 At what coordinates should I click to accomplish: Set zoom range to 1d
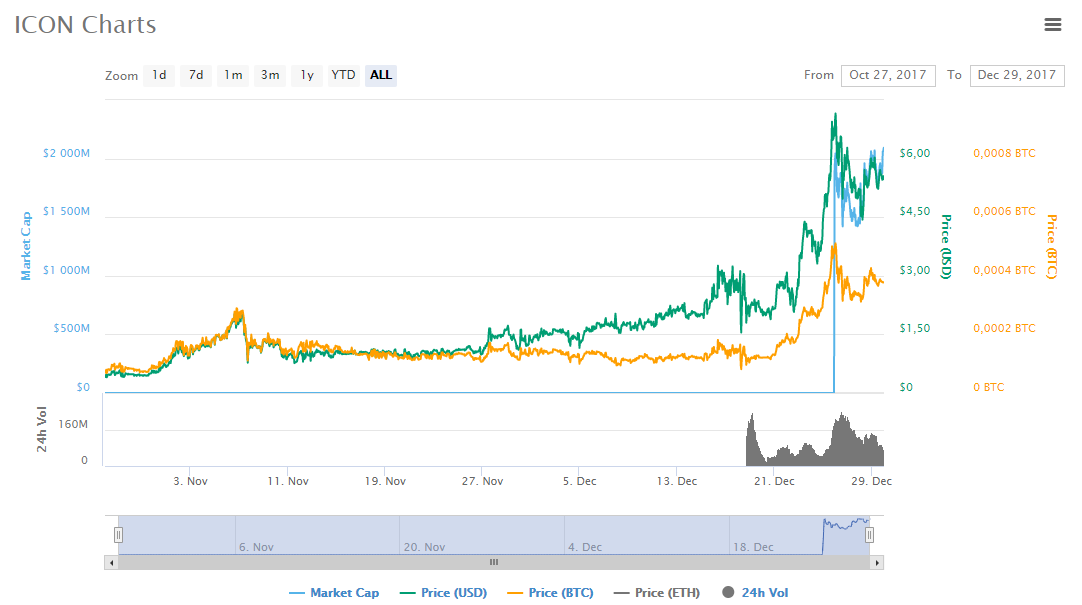[159, 75]
